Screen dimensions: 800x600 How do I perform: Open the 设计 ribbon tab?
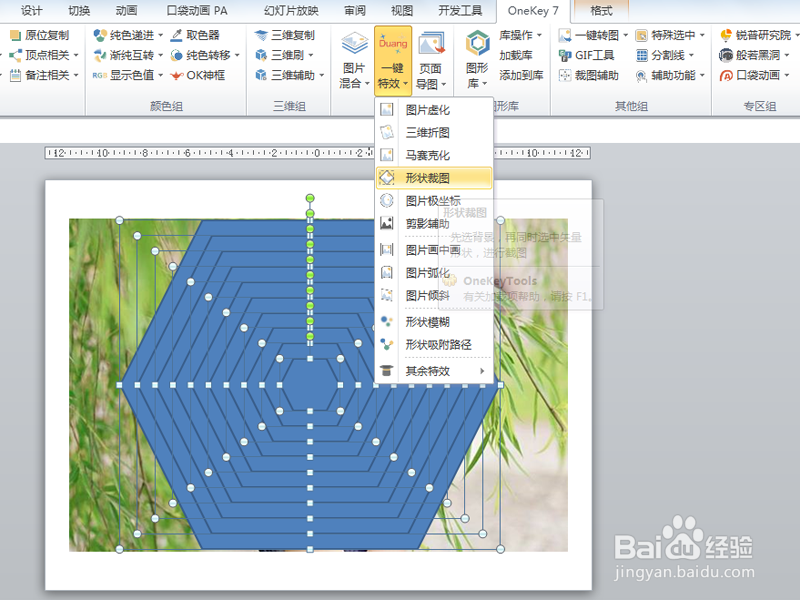point(32,10)
